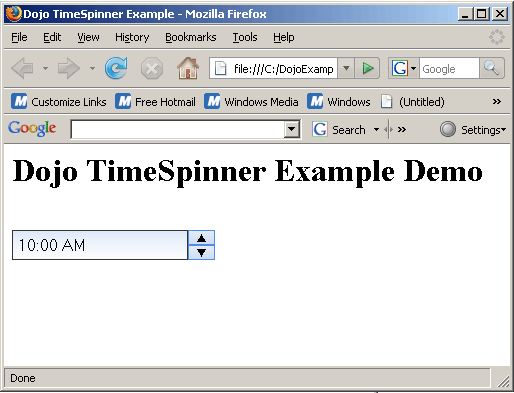Show more bookmarks with chevron

point(497,101)
